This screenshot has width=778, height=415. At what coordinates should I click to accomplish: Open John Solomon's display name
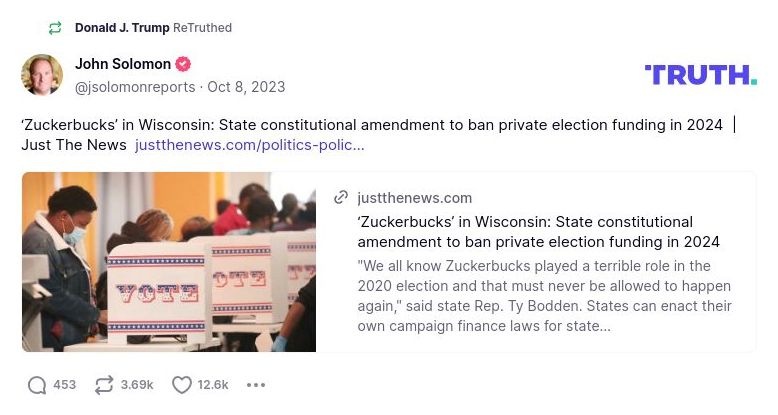click(x=123, y=64)
